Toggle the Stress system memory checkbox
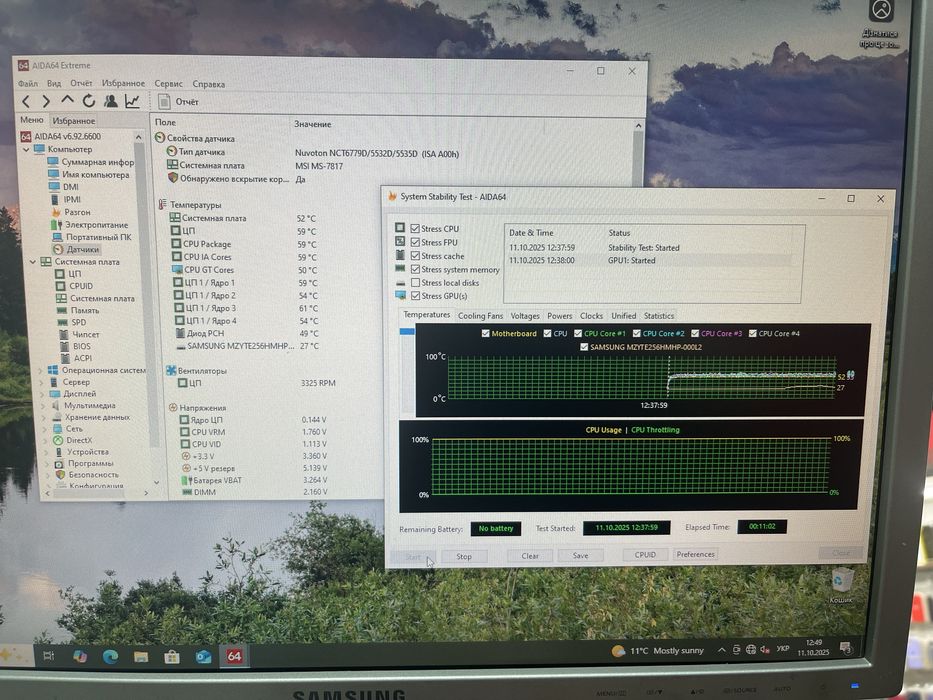 pos(415,270)
